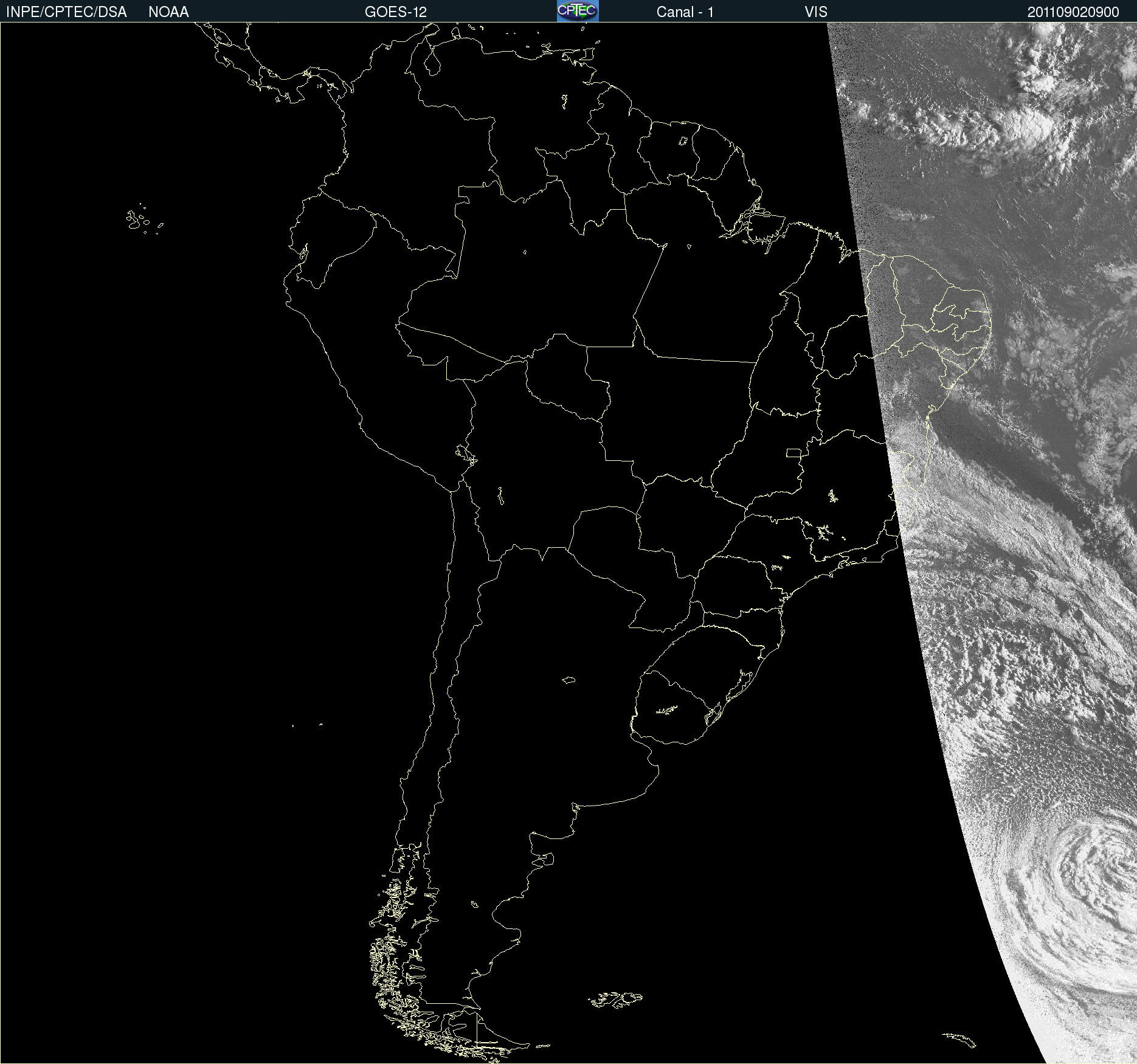1137x1064 pixels.
Task: Click the GOES-12 satellite label
Action: (x=396, y=12)
